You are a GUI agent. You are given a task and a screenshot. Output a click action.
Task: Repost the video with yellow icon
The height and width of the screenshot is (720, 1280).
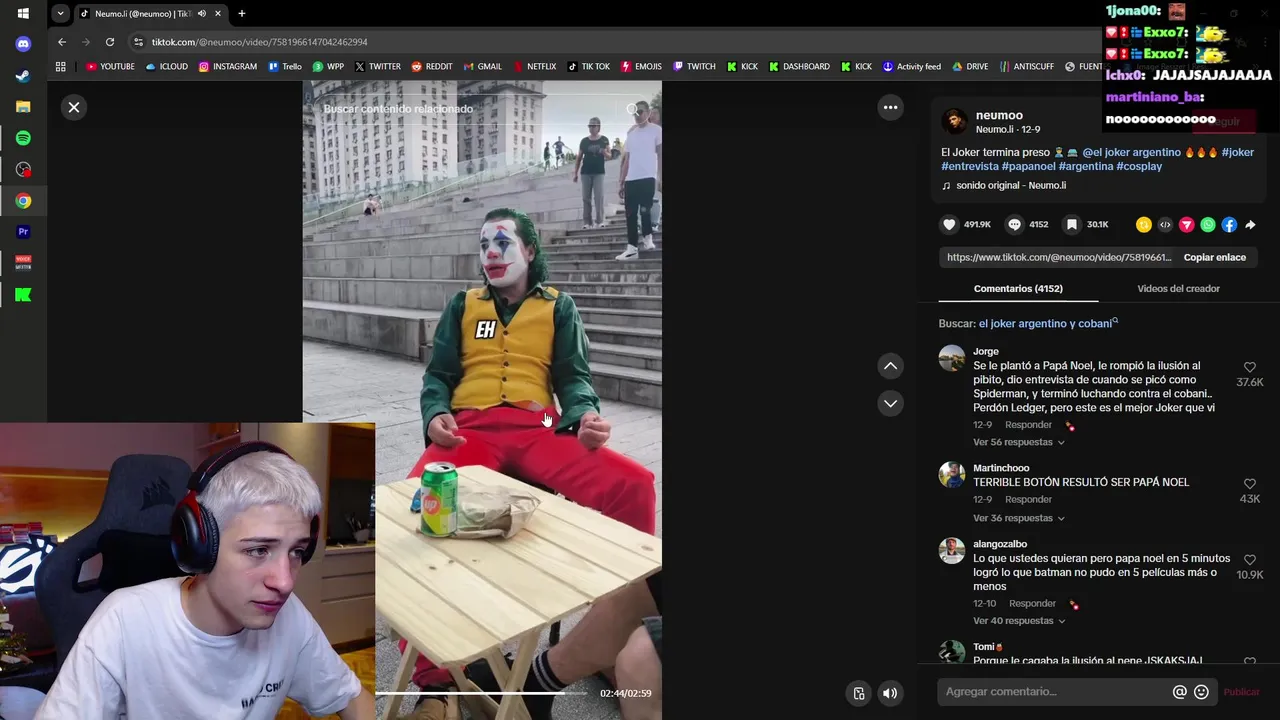tap(1143, 225)
